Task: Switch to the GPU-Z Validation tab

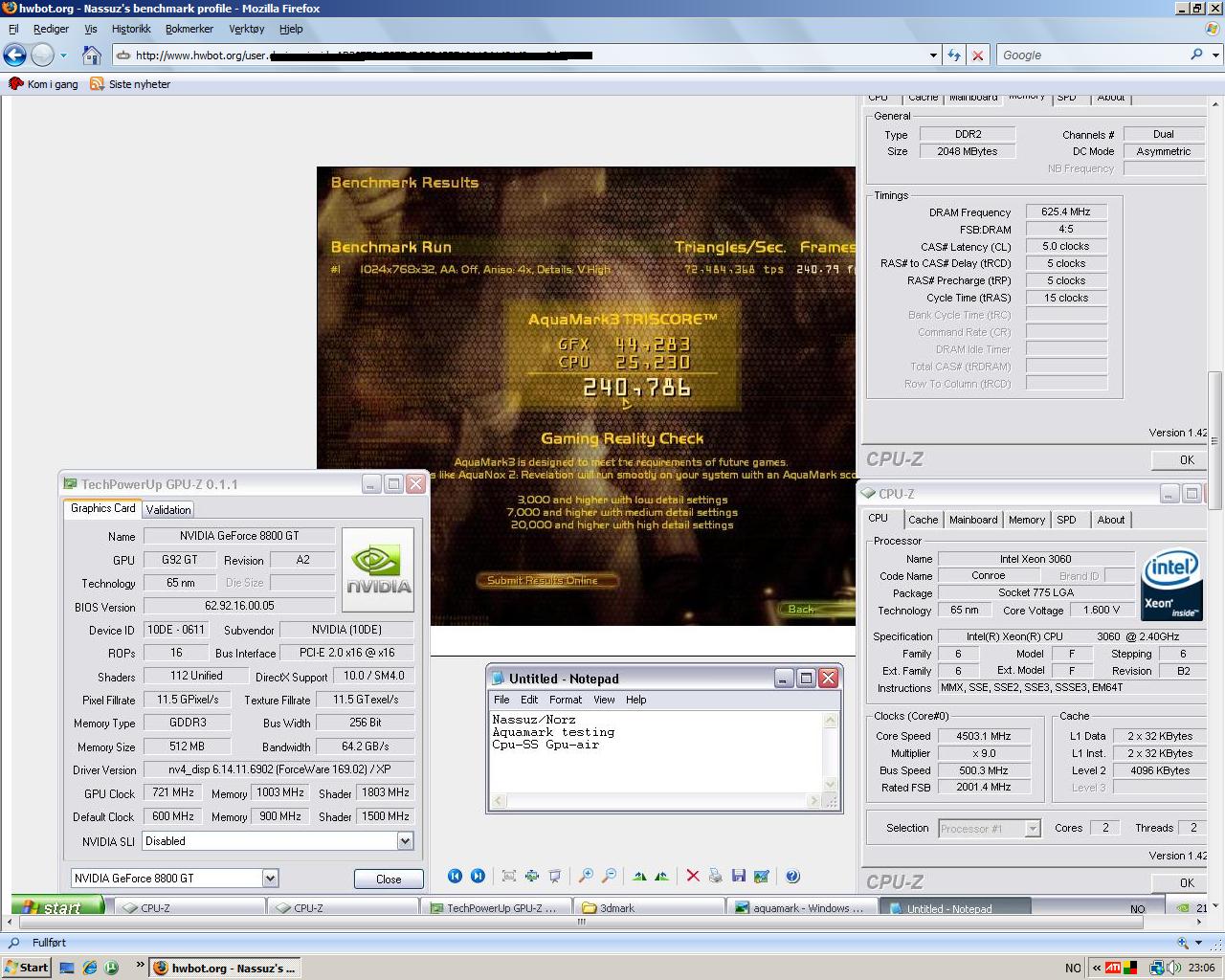Action: pos(168,510)
